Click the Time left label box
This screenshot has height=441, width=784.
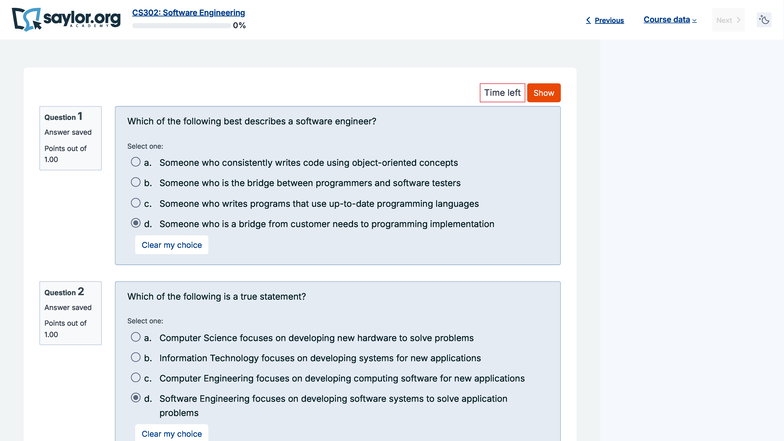click(502, 93)
